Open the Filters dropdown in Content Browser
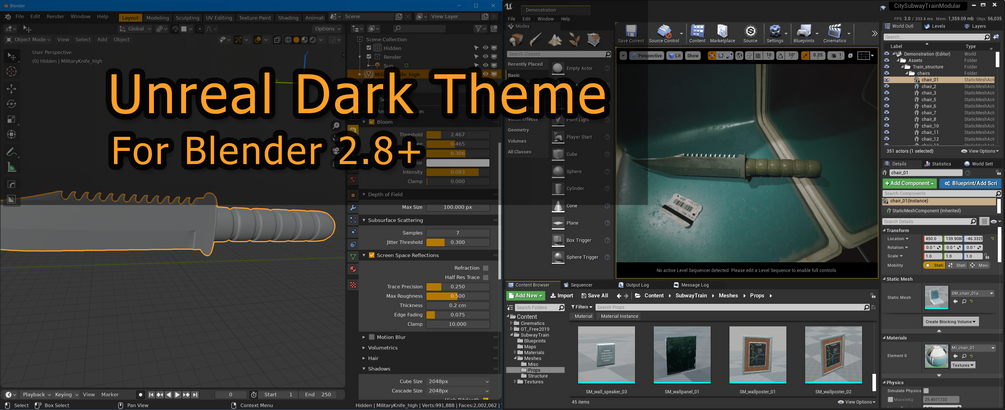 click(581, 308)
